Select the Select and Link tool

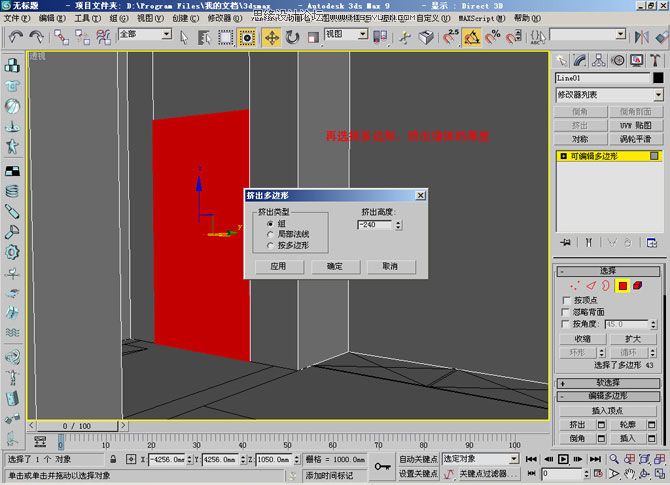pos(62,37)
